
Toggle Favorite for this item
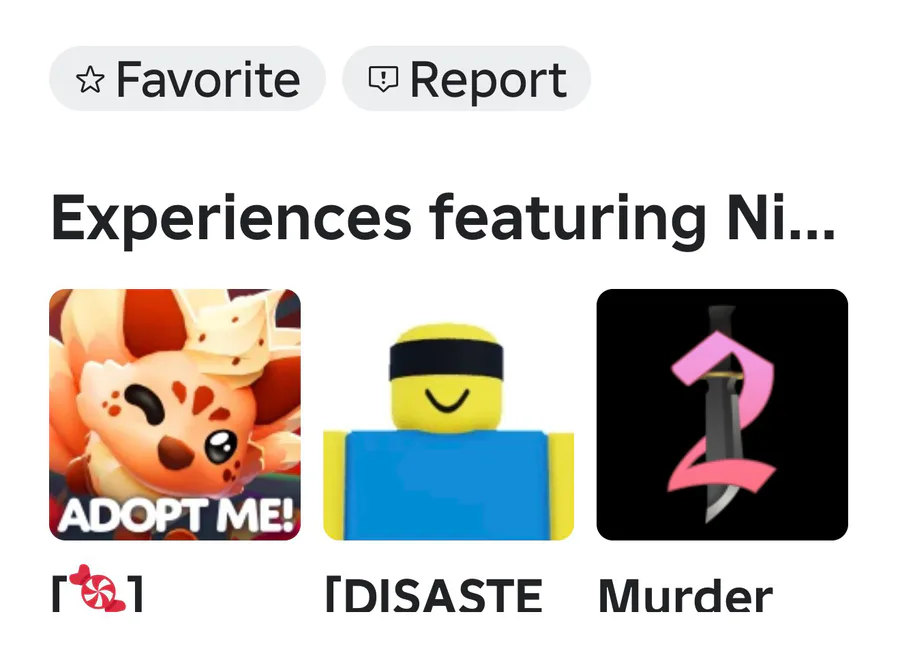click(187, 79)
